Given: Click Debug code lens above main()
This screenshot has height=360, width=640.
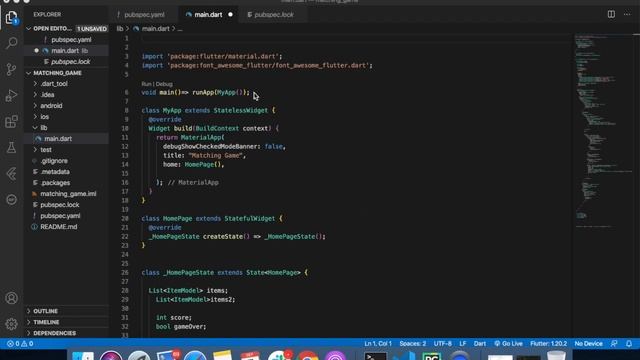Looking at the screenshot, I should [x=164, y=84].
